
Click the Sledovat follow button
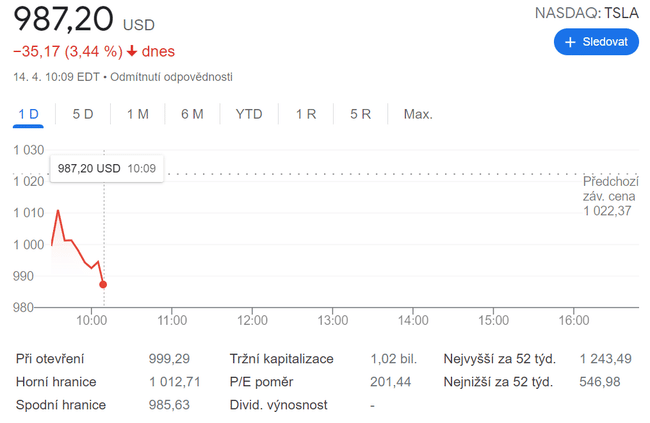point(596,42)
